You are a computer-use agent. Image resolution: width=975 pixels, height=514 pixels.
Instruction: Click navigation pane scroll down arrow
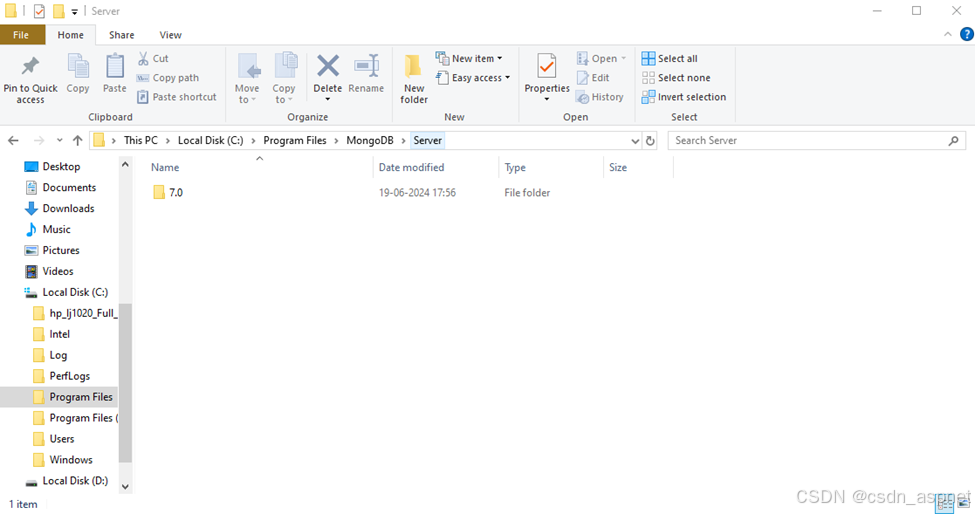coord(125,487)
